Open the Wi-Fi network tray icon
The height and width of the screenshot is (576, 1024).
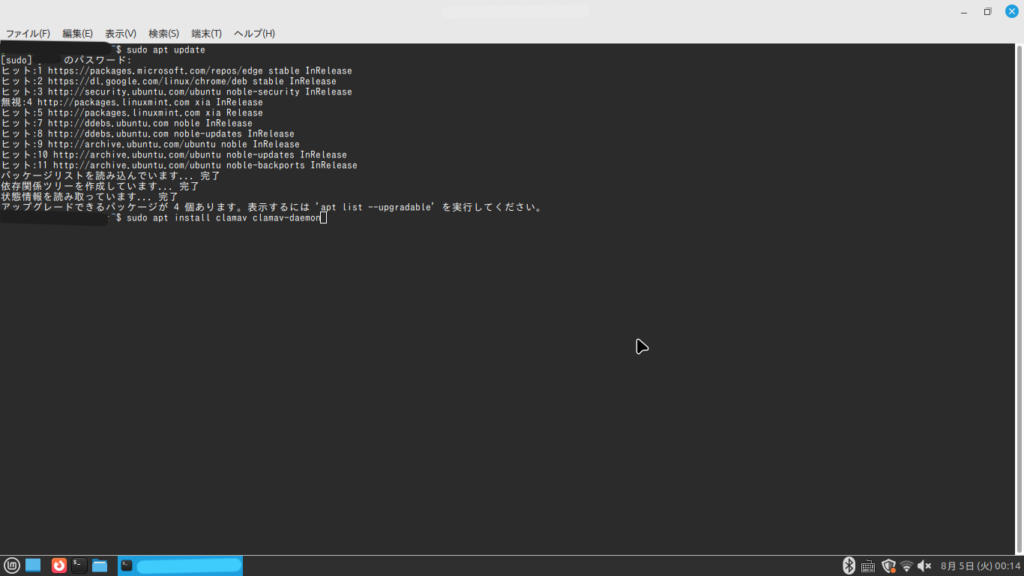[906, 566]
